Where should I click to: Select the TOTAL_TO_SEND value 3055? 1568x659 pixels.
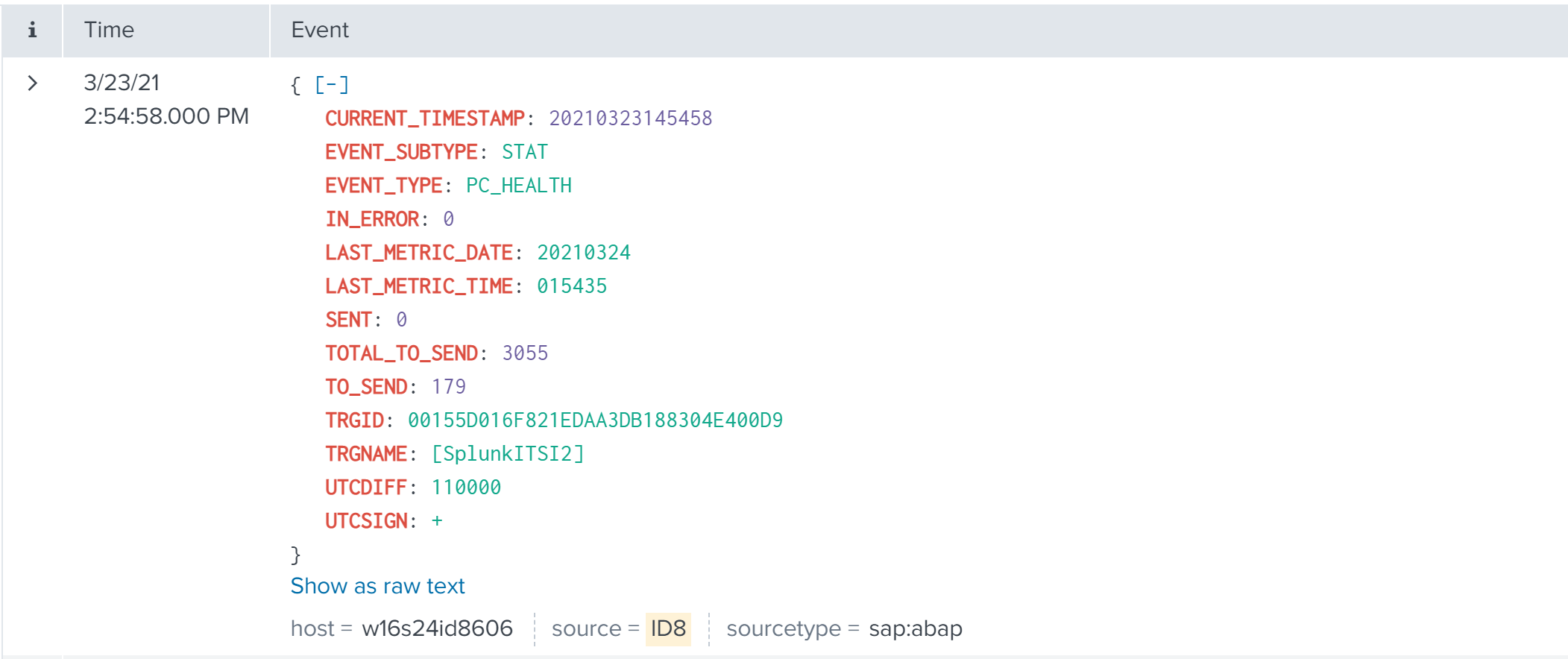[525, 353]
